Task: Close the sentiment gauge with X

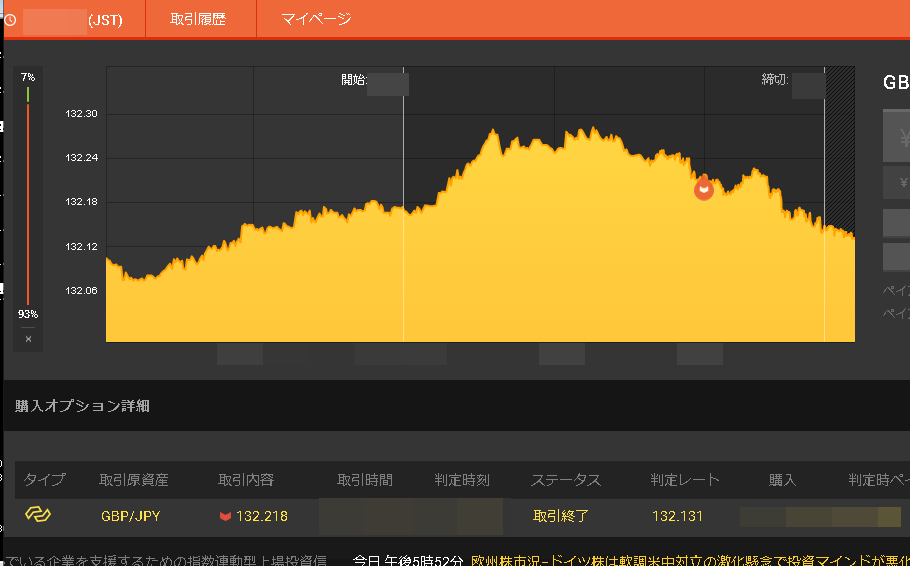Action: point(28,339)
